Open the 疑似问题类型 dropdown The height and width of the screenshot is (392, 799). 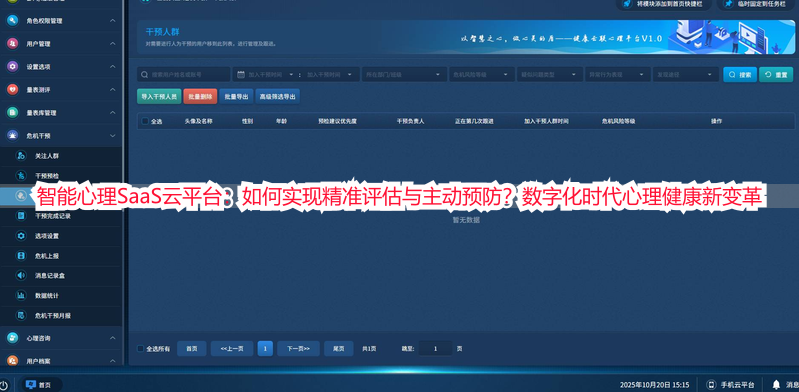tap(549, 74)
